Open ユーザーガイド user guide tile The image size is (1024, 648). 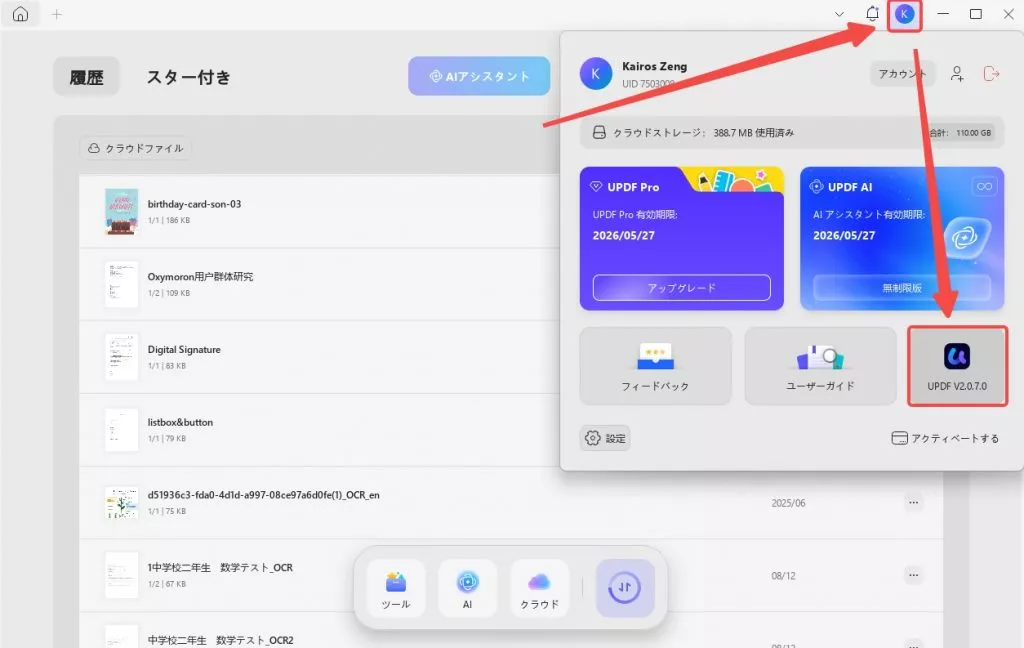[x=820, y=366]
